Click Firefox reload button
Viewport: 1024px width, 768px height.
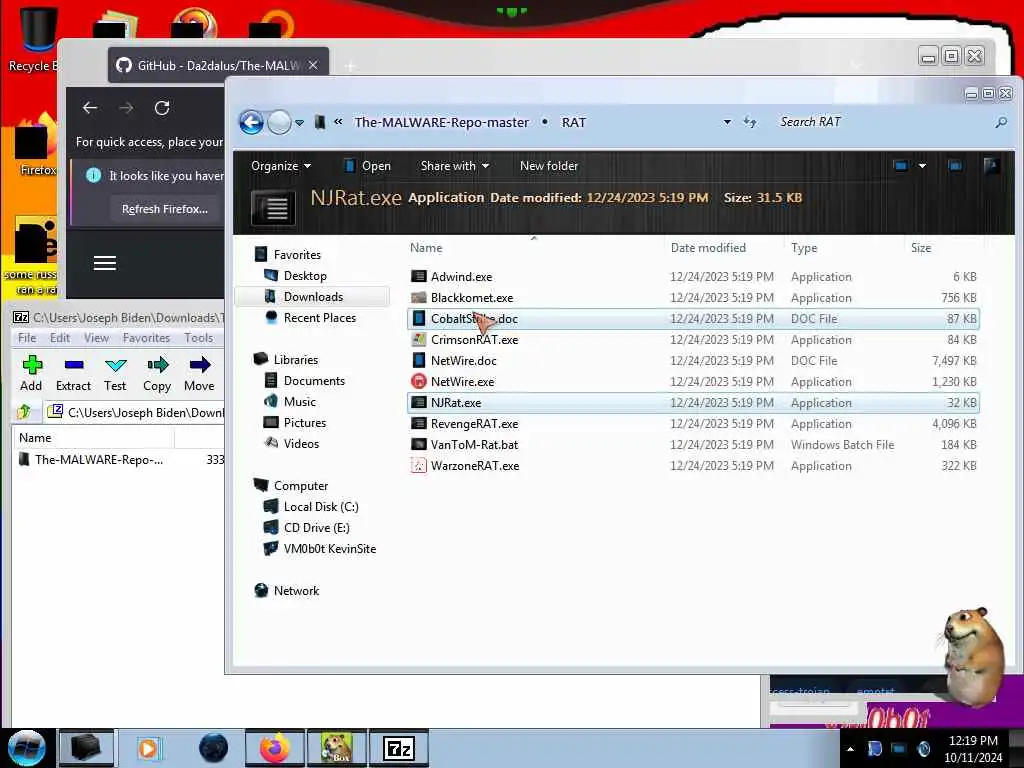pos(162,108)
